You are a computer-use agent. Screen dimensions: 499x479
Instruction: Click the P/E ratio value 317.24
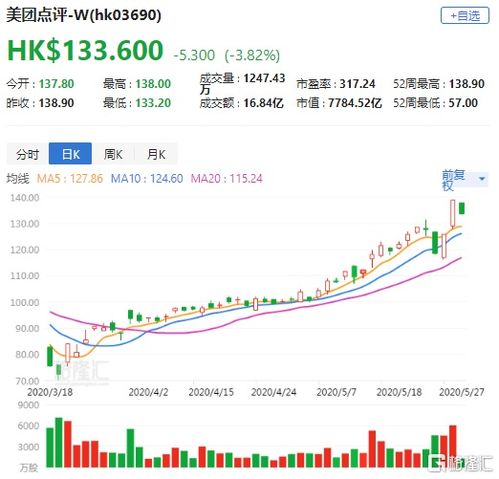pos(357,84)
